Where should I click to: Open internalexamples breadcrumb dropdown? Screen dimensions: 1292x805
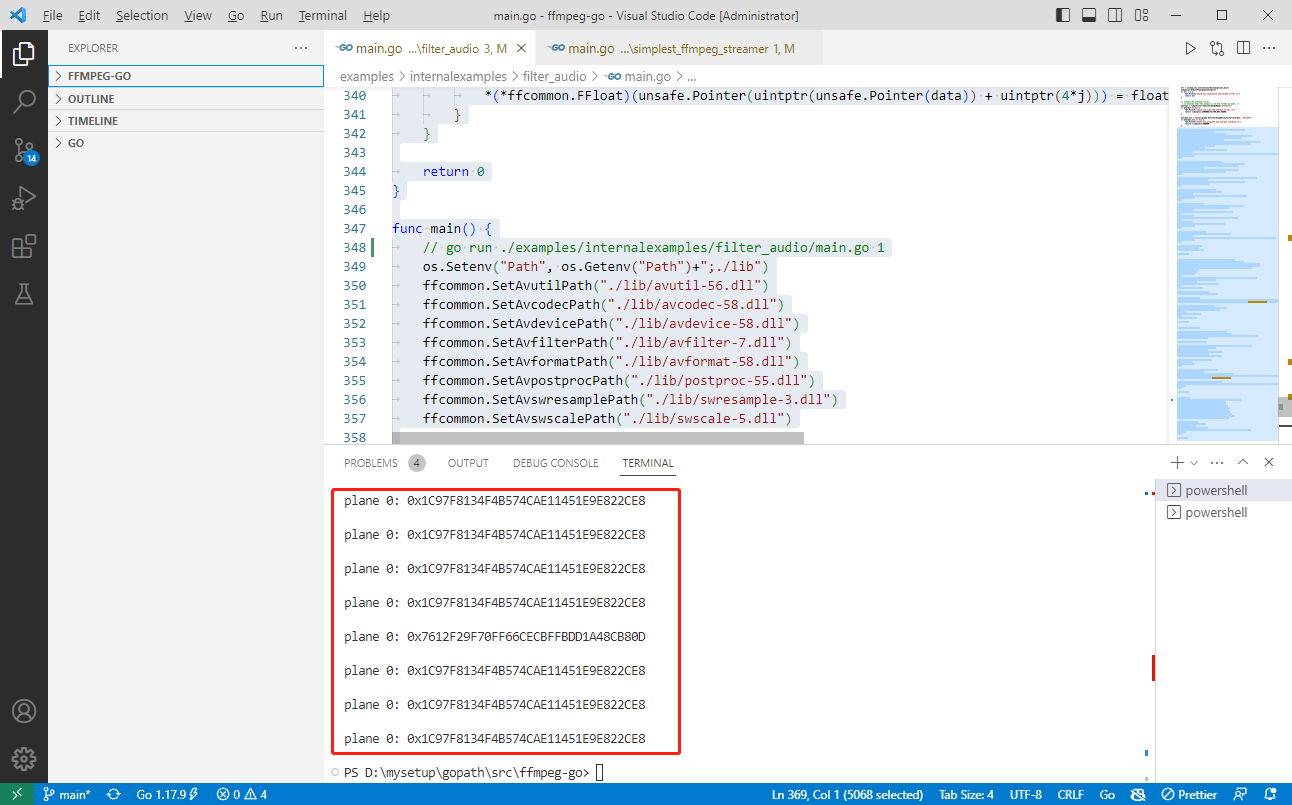[456, 76]
